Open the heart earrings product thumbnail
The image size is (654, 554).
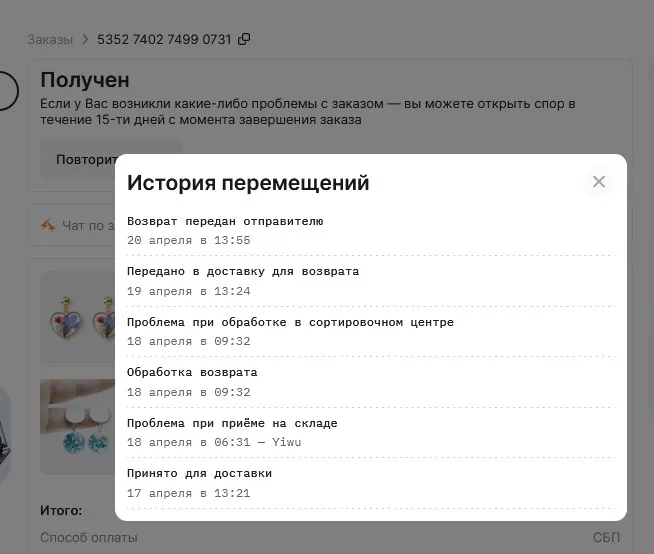pos(78,319)
